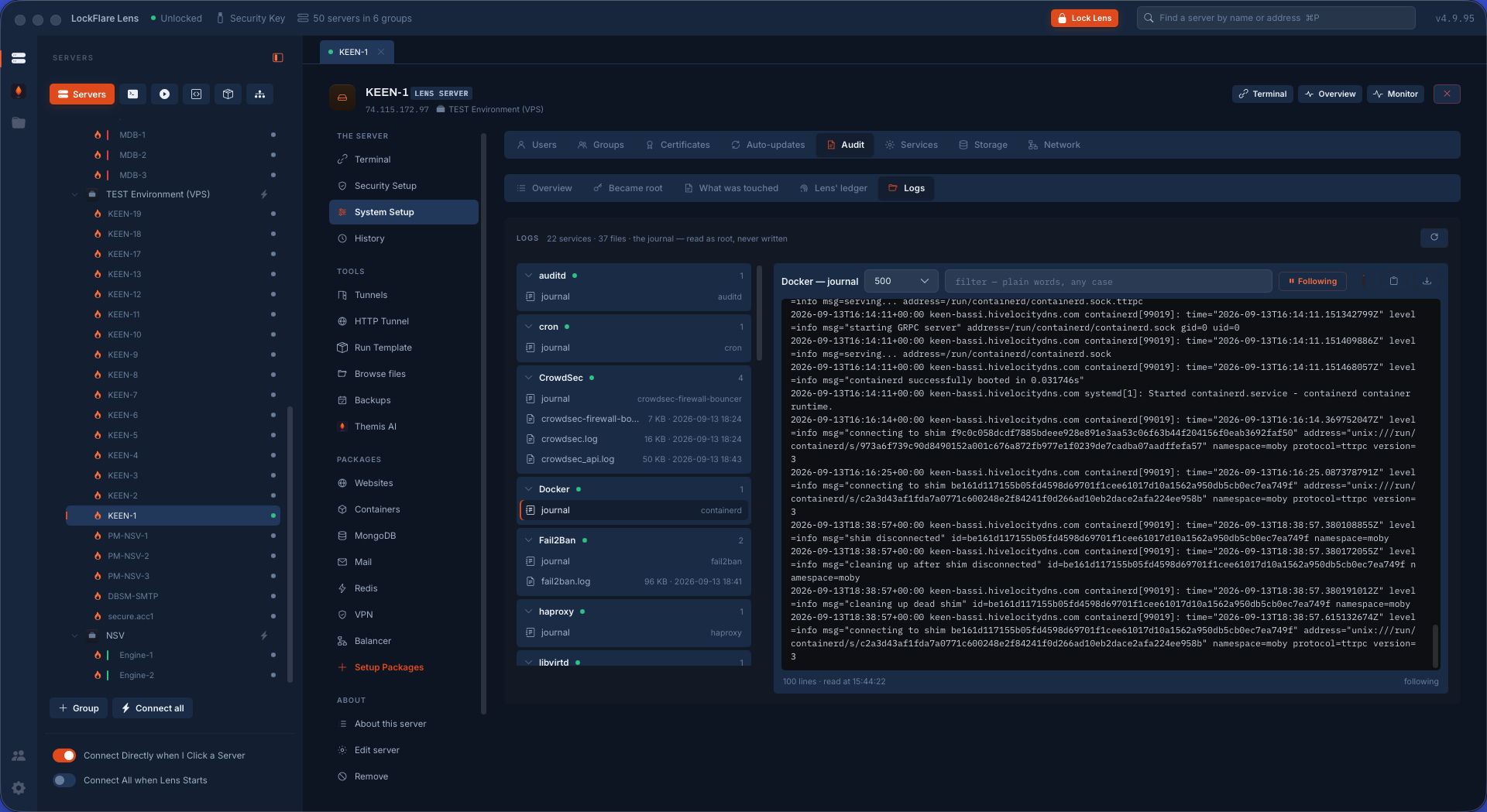Close the KEEN-1 tab
1487x812 pixels.
click(381, 52)
